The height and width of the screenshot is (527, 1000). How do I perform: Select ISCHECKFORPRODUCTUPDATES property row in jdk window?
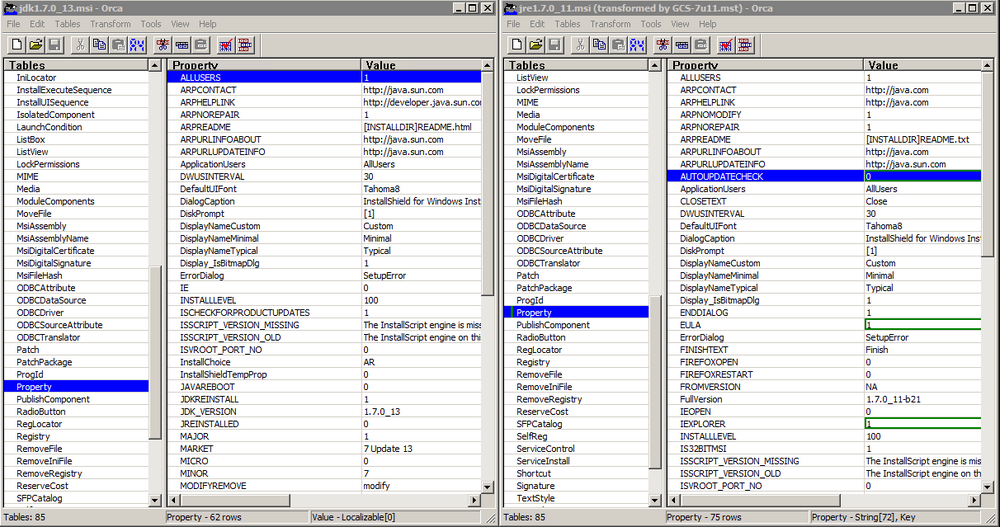[324, 313]
